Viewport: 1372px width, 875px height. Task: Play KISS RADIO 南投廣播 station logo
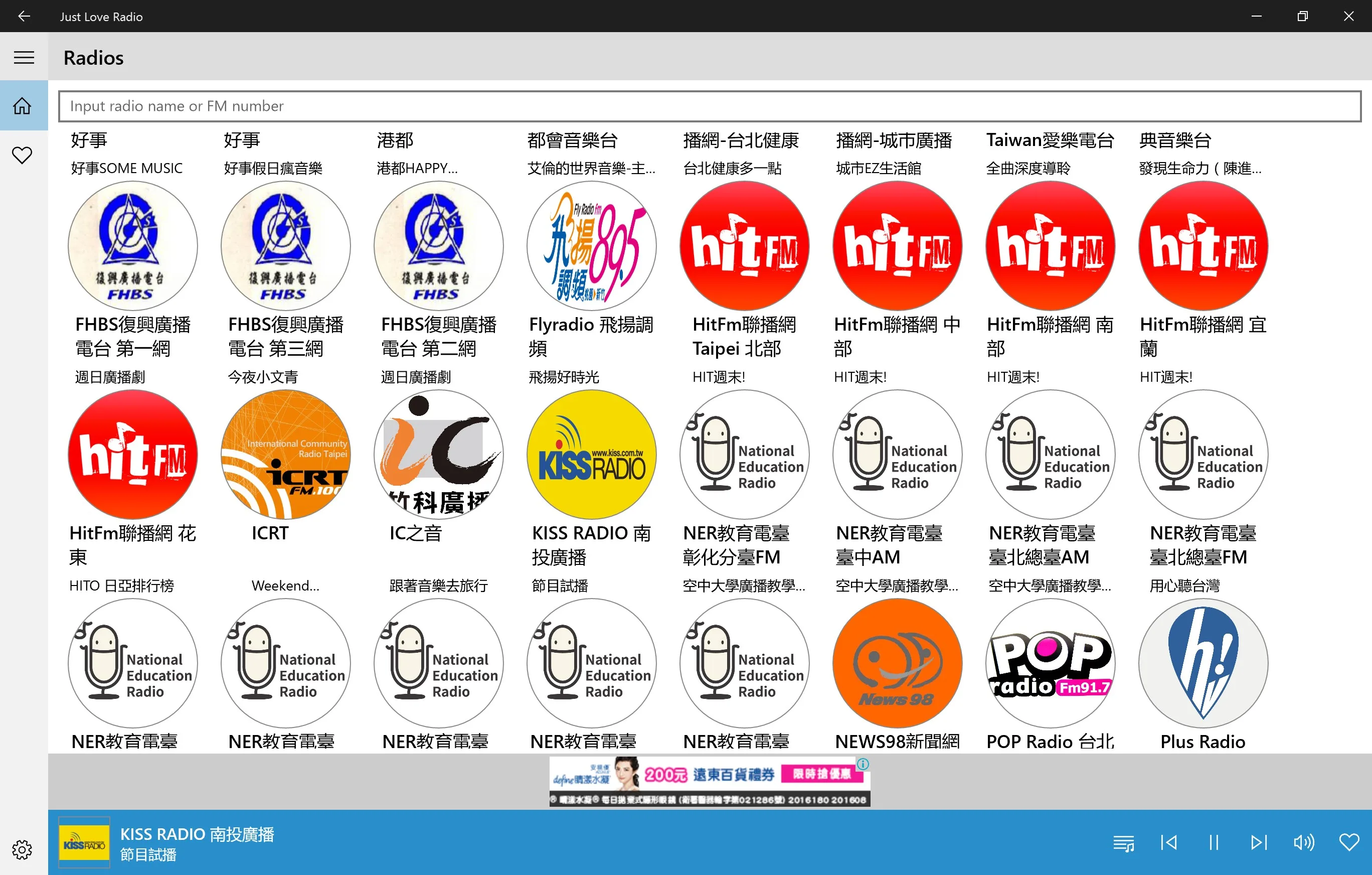(x=591, y=455)
